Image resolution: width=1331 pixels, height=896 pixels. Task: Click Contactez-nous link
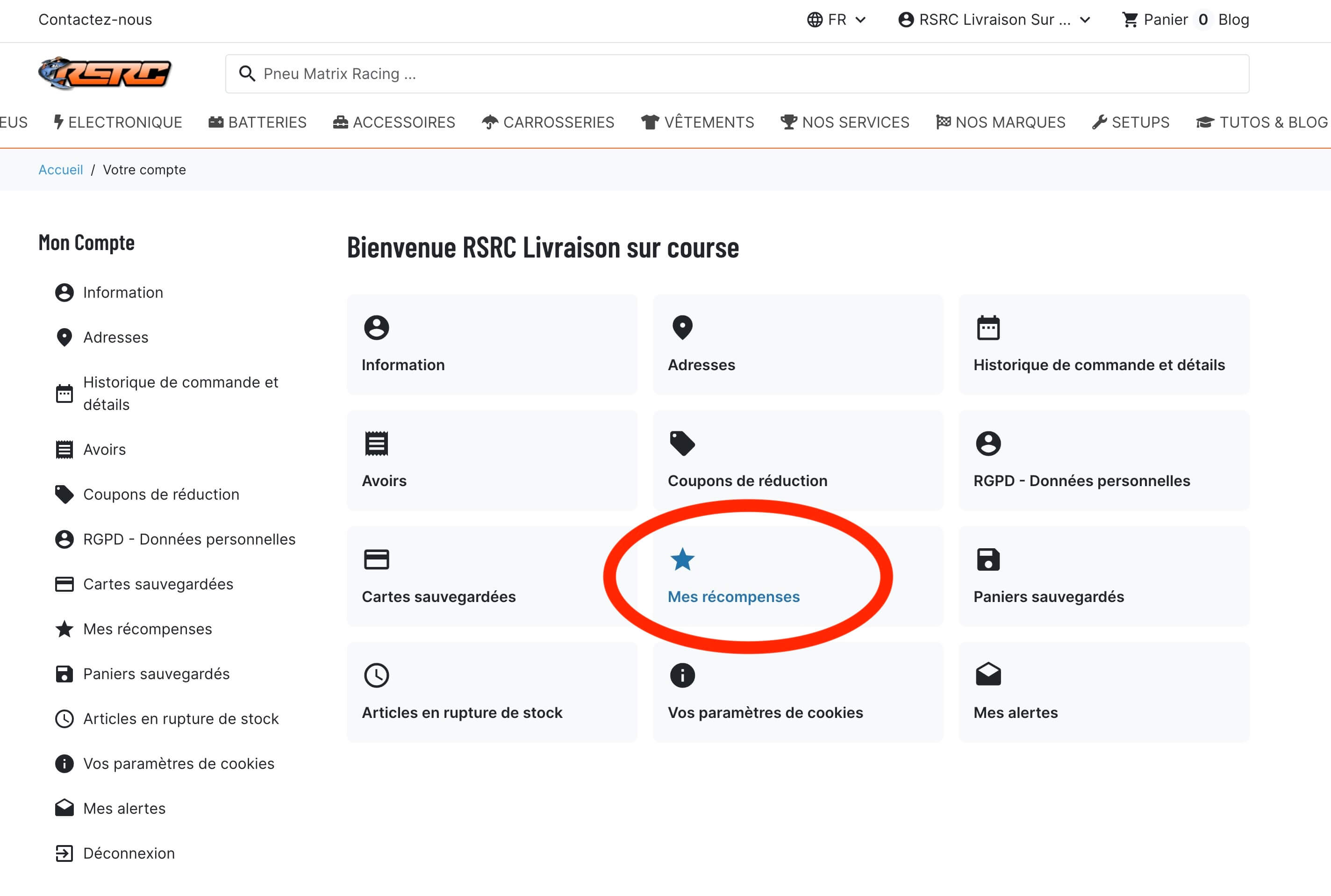95,20
